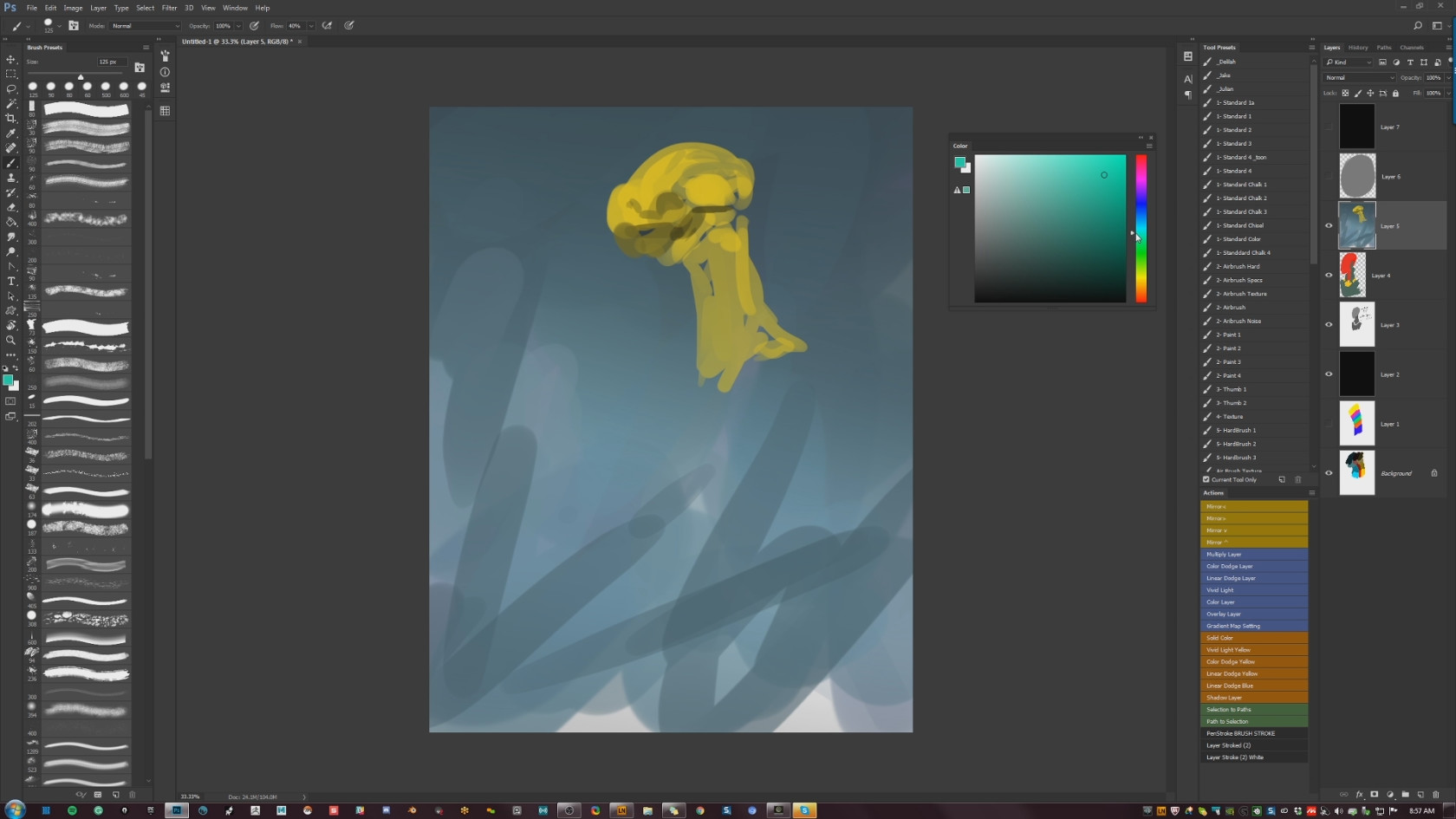This screenshot has width=1456, height=819.
Task: Open brush Mode dropdown set to Normal
Action: pyautogui.click(x=145, y=26)
